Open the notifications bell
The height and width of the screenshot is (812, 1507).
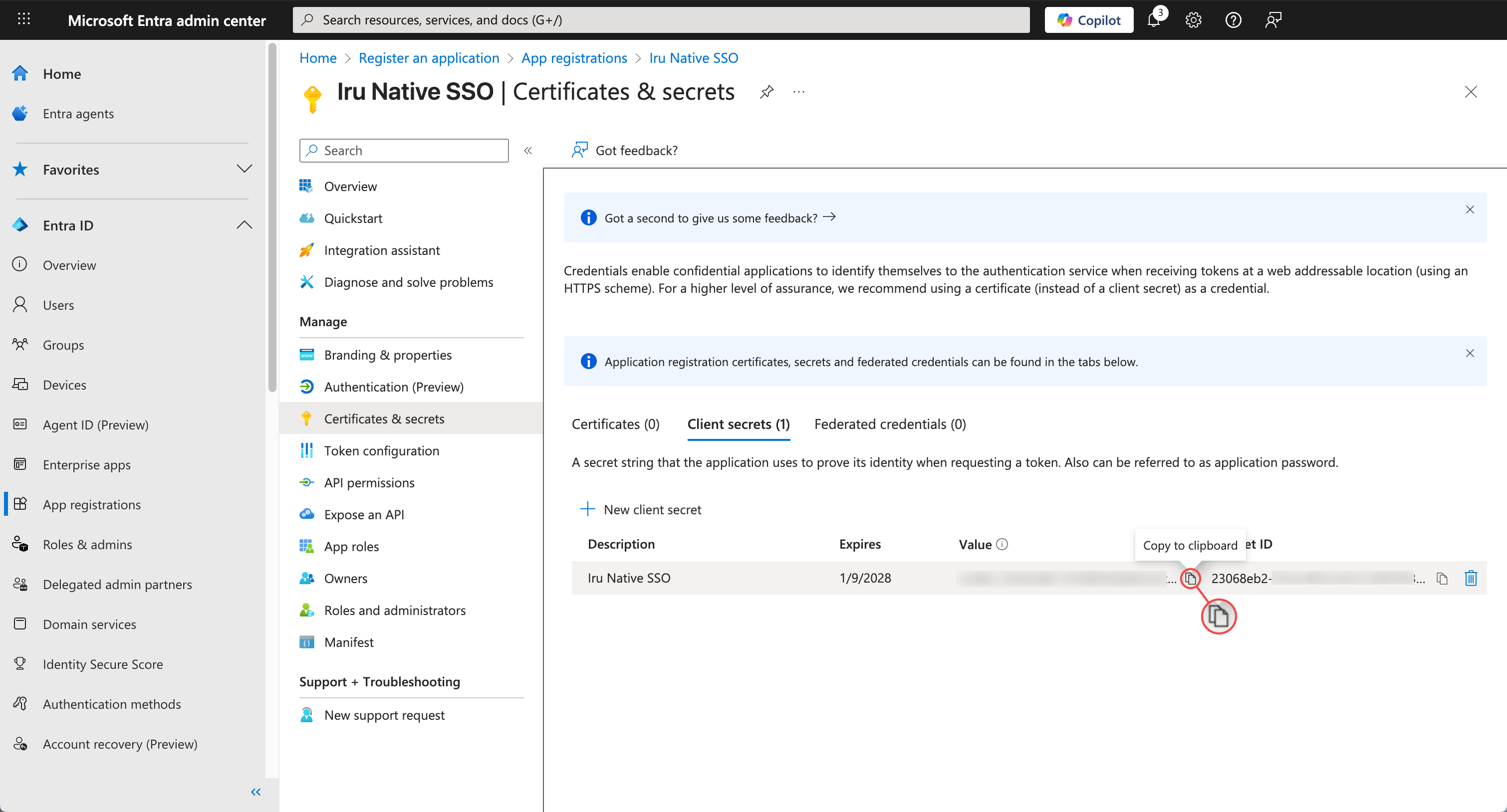[x=1154, y=20]
